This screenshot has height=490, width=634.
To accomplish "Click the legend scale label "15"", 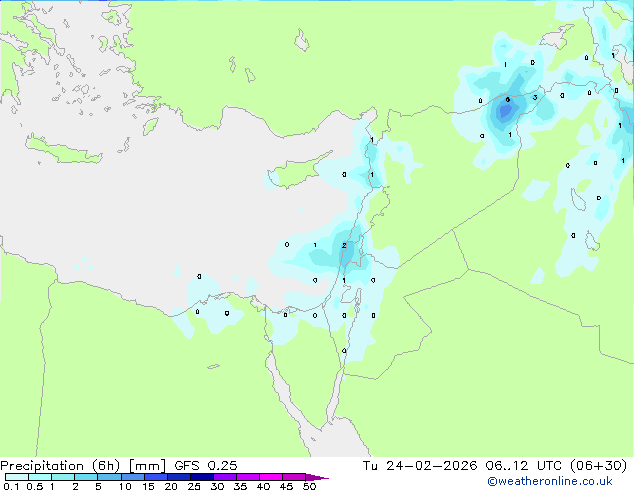I will [148, 486].
